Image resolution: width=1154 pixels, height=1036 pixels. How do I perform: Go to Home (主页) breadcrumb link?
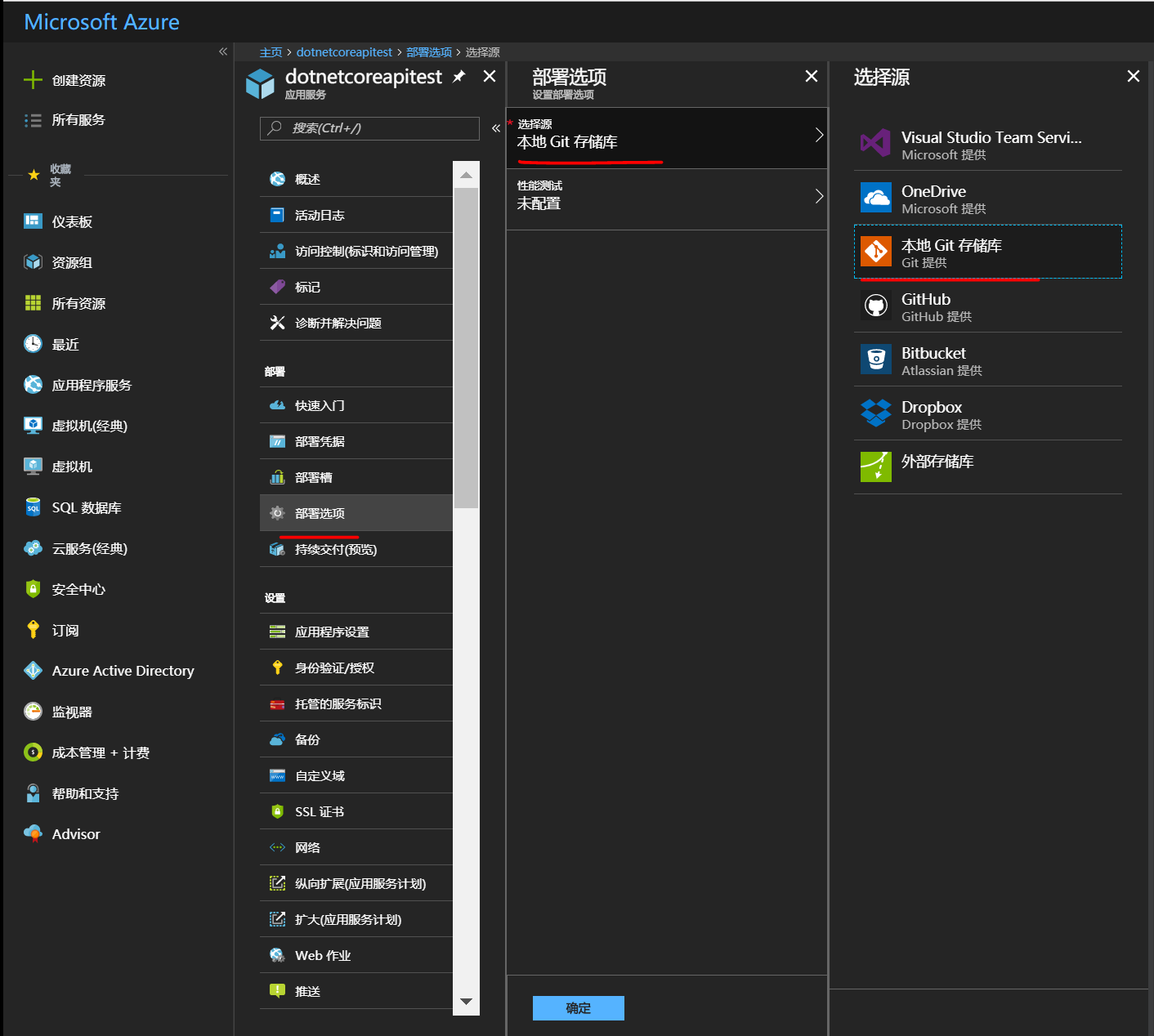click(271, 52)
